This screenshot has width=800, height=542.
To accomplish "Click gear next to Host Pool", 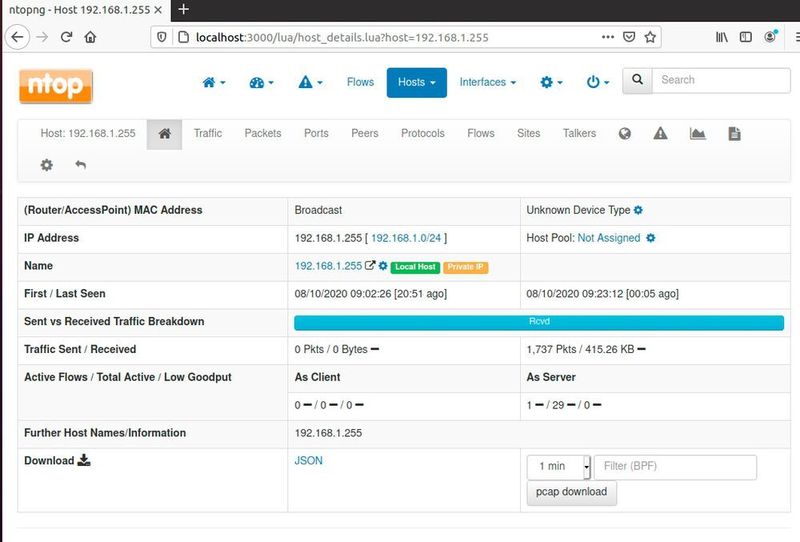I will (x=651, y=238).
